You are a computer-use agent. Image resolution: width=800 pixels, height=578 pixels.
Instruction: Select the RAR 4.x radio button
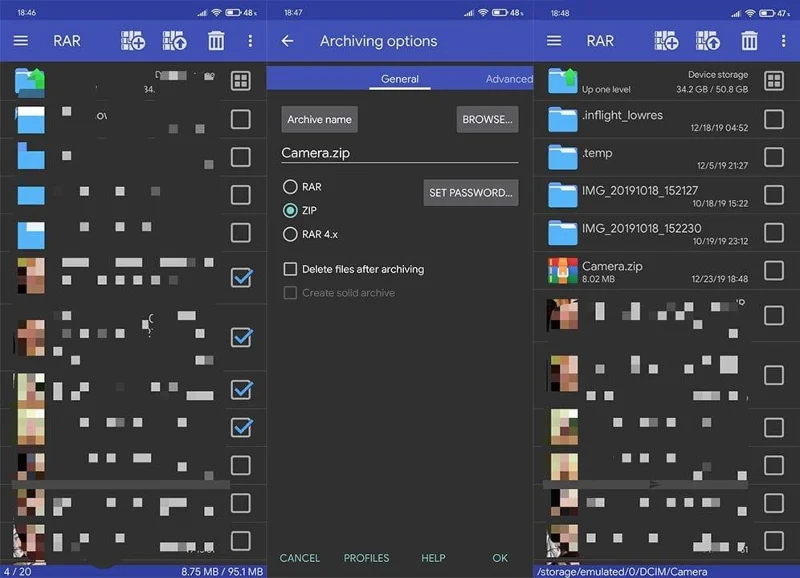[x=290, y=234]
